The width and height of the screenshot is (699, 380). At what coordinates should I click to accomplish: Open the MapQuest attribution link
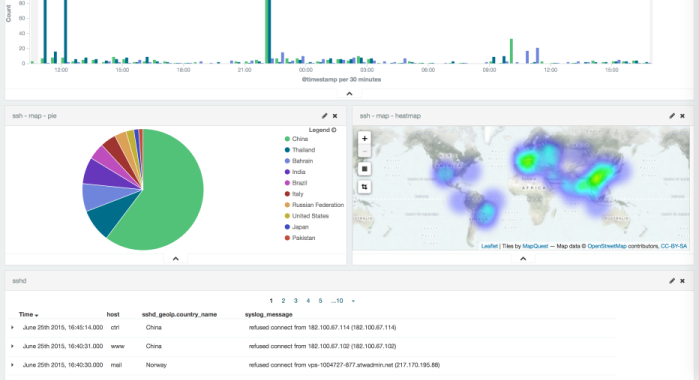535,246
